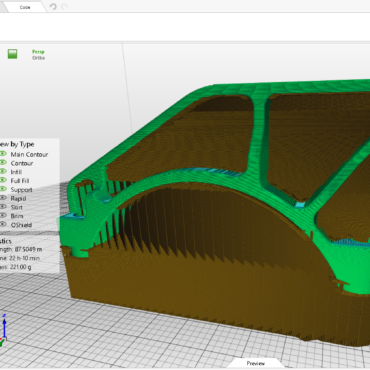
Task: Click the '221.00 g' mass value
Action: tap(21, 267)
